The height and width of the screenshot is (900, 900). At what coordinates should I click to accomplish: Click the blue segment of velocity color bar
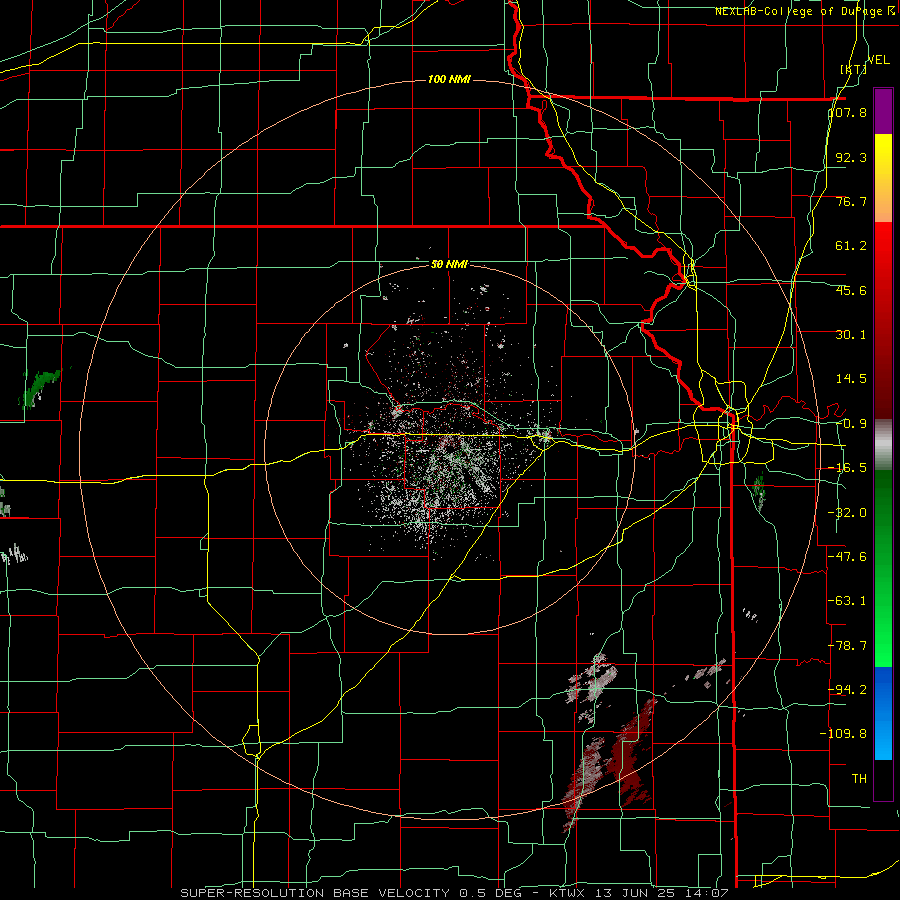(883, 713)
